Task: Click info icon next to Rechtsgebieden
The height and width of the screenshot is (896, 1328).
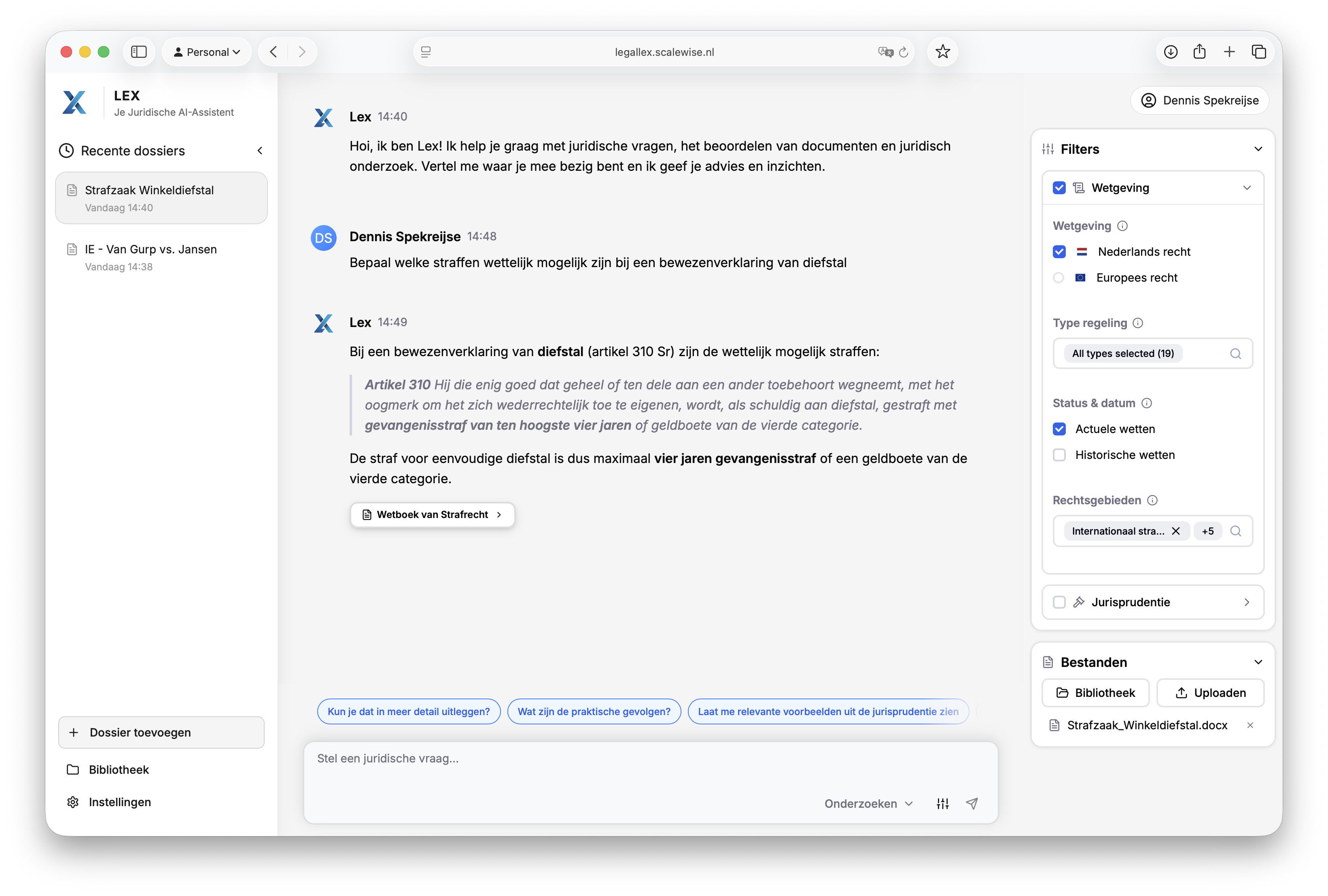Action: (1152, 500)
